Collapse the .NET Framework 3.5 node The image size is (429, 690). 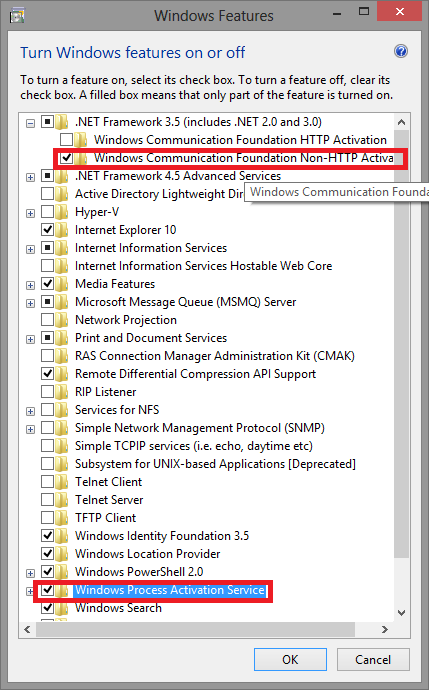coord(30,123)
